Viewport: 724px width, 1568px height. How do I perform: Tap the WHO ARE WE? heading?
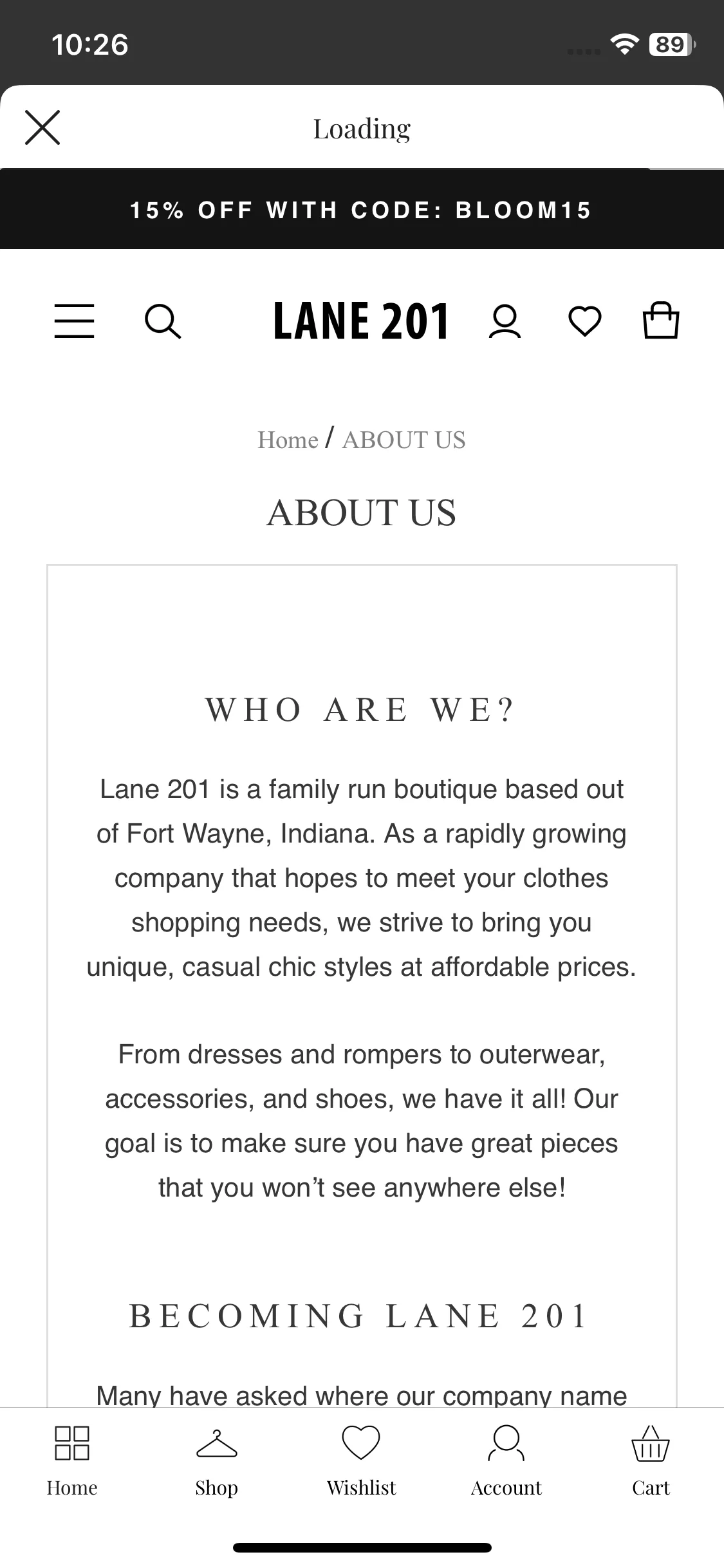pos(360,710)
